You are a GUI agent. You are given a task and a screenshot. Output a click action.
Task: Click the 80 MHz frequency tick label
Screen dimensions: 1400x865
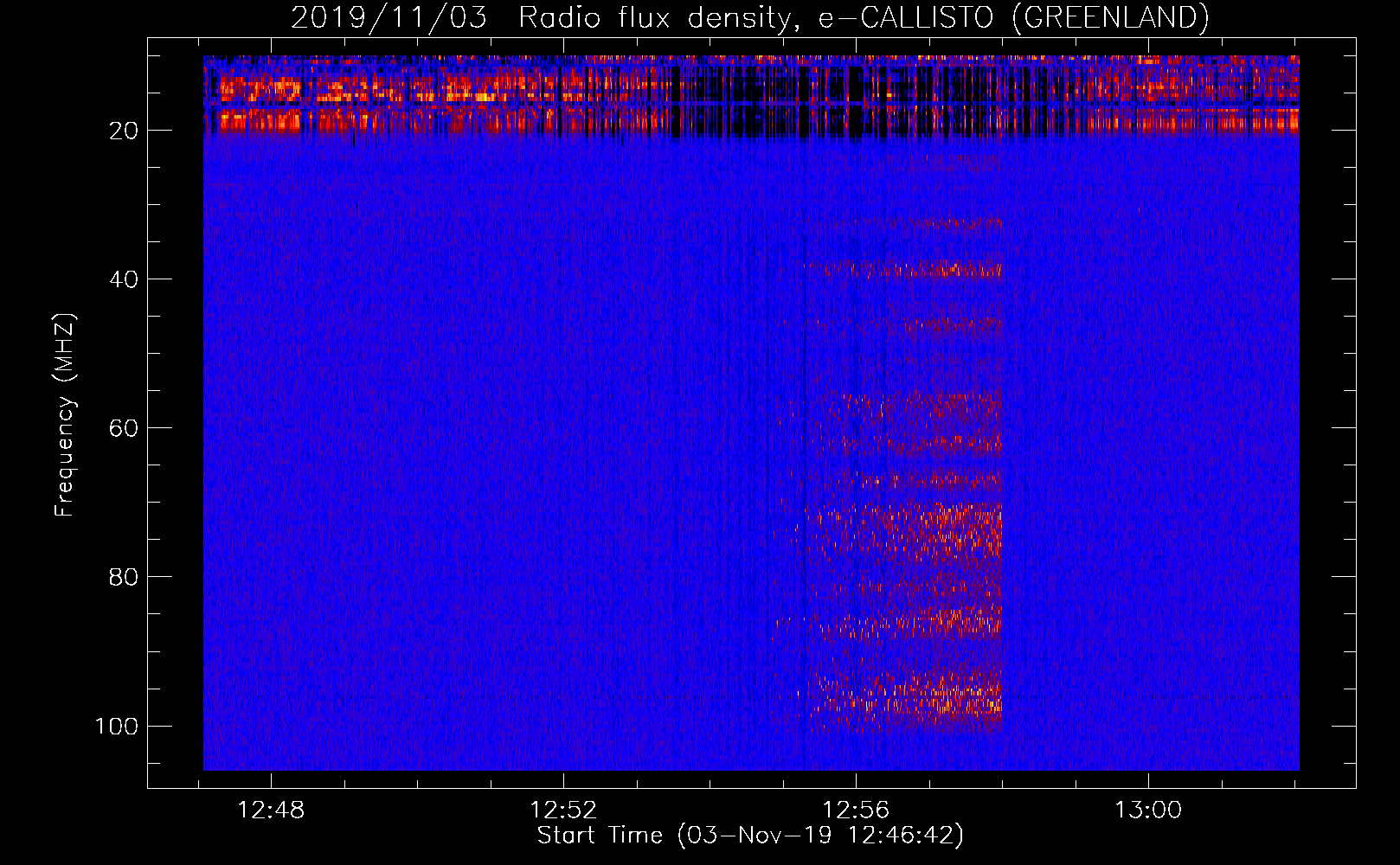tap(124, 577)
